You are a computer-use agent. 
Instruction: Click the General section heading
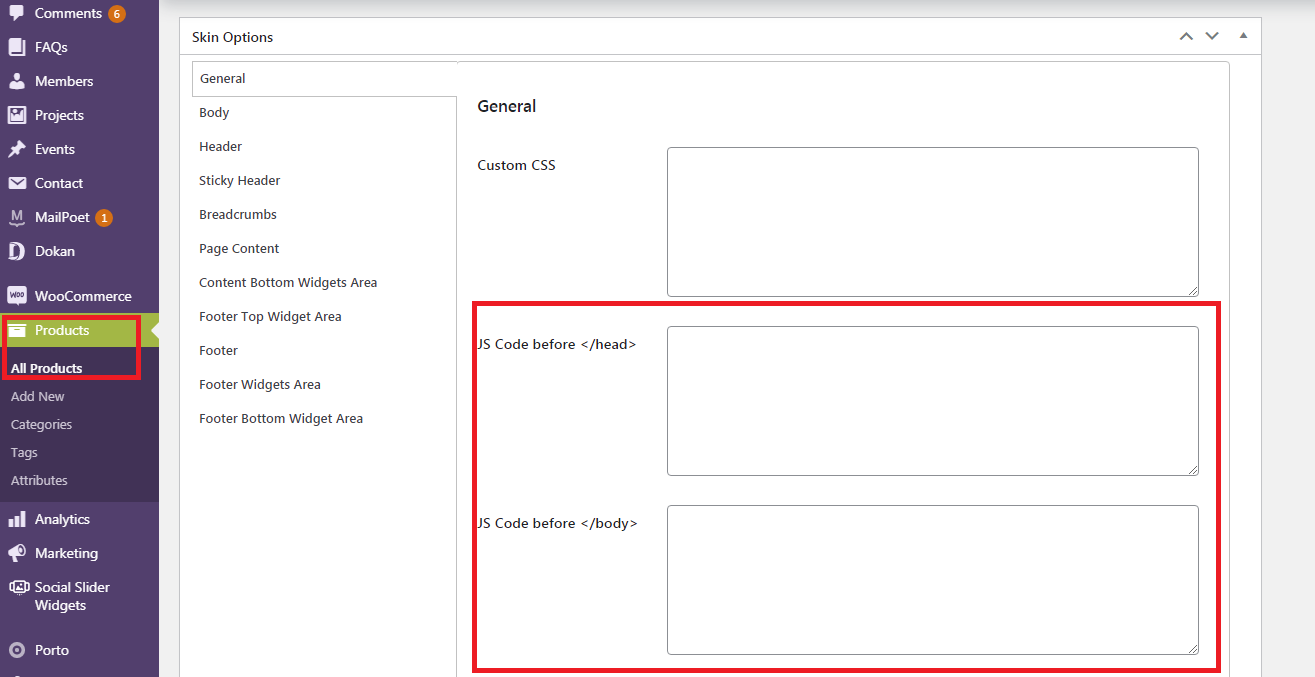point(507,106)
